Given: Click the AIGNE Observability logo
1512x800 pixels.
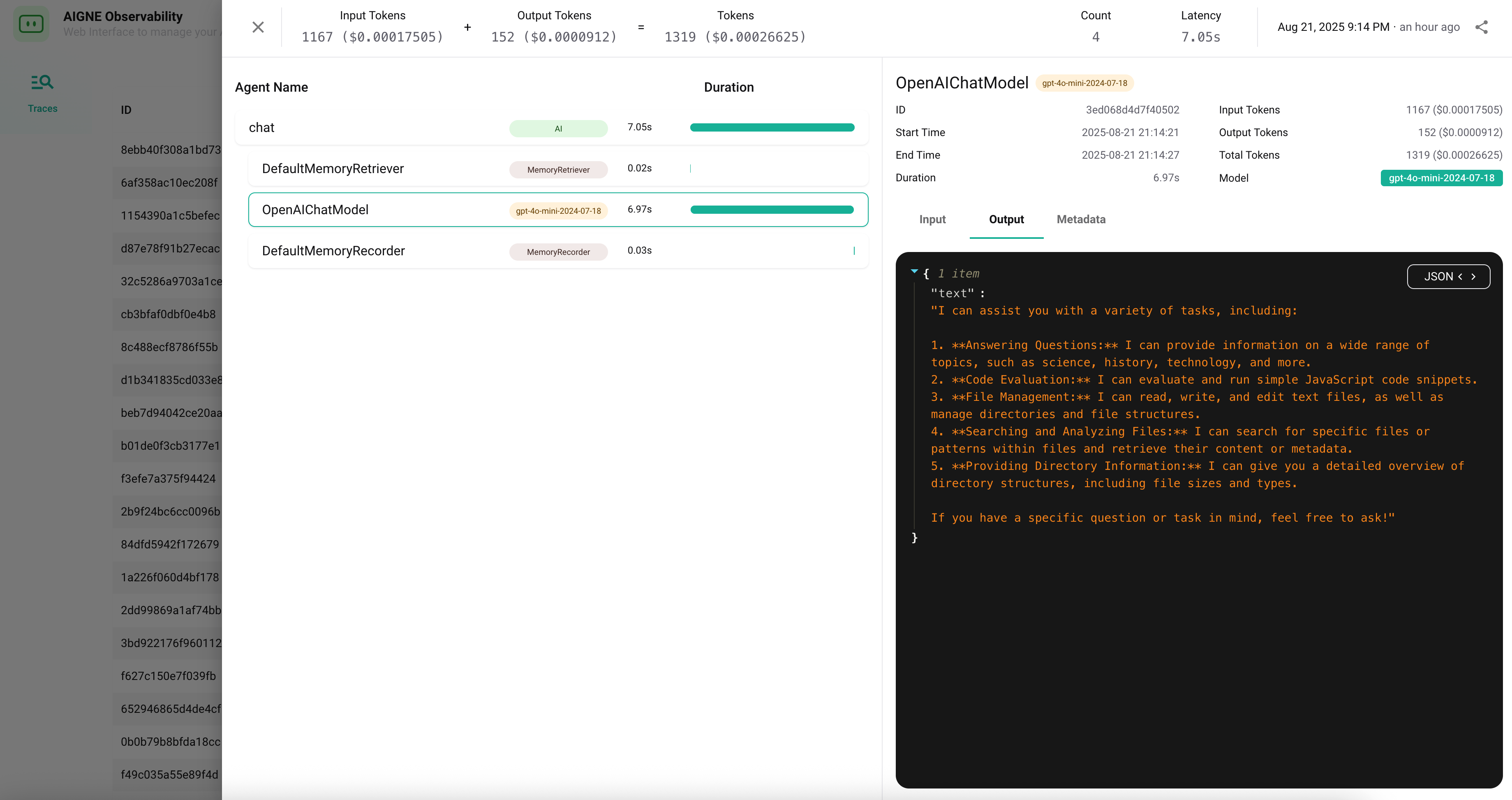Looking at the screenshot, I should 31,23.
